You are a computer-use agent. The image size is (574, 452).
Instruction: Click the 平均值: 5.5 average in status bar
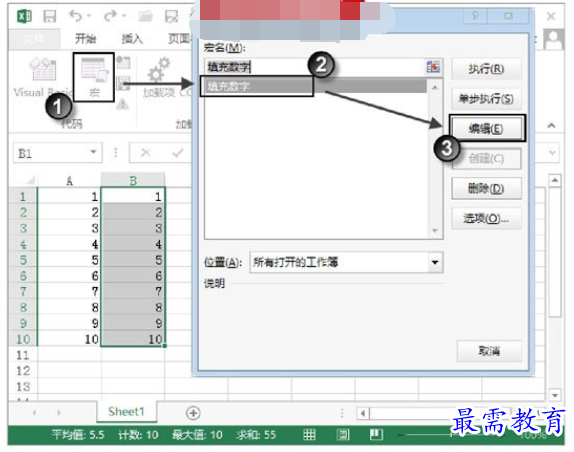78,434
